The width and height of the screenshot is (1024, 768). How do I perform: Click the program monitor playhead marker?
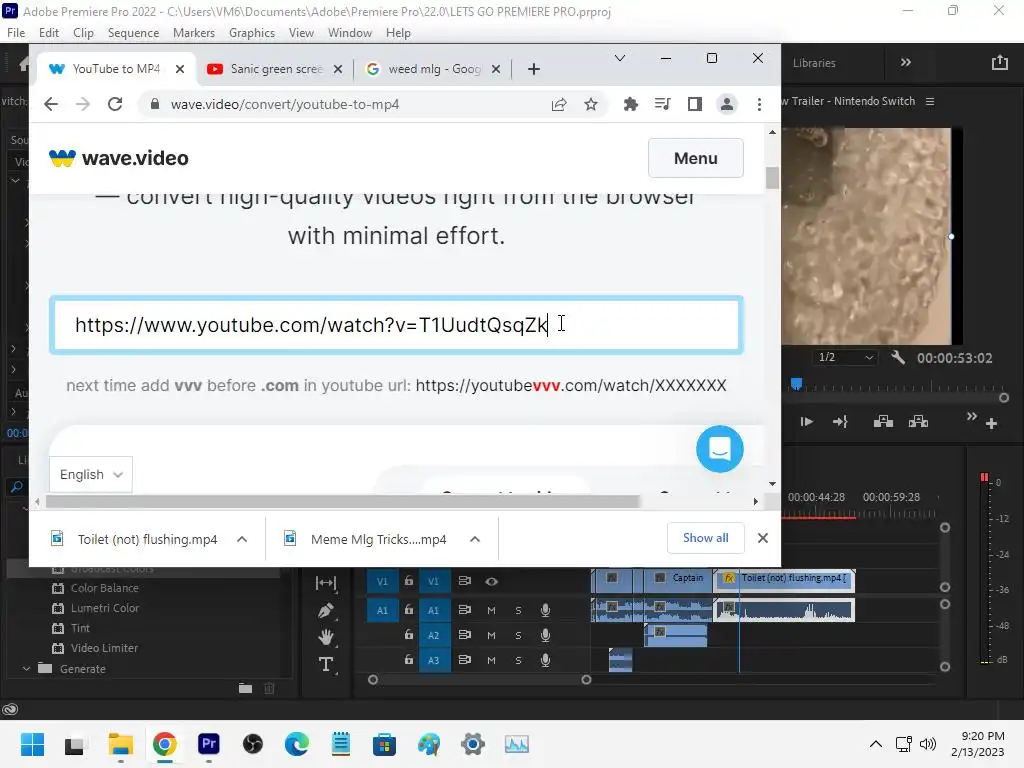click(x=796, y=384)
